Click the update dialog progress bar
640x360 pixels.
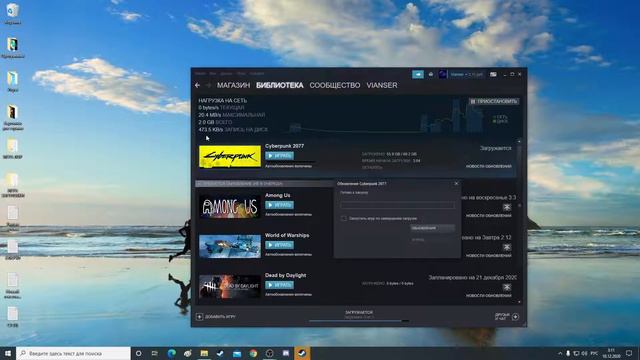(x=398, y=205)
